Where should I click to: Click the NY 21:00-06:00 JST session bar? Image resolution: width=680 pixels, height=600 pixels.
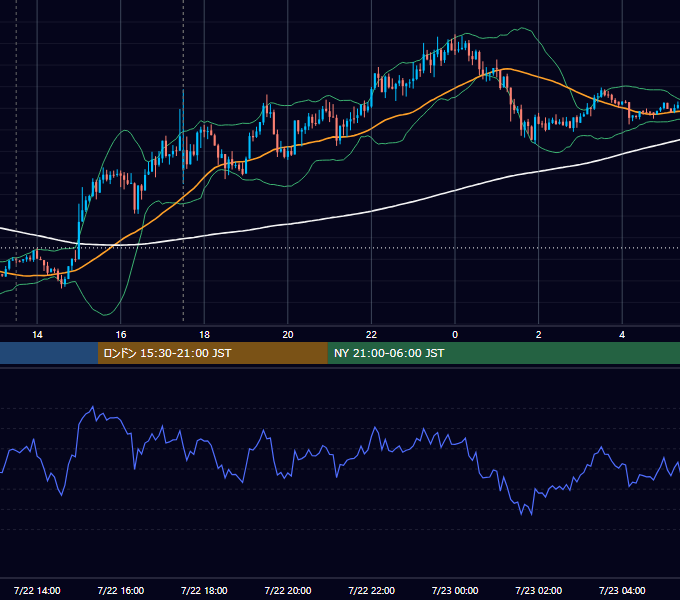coord(503,353)
